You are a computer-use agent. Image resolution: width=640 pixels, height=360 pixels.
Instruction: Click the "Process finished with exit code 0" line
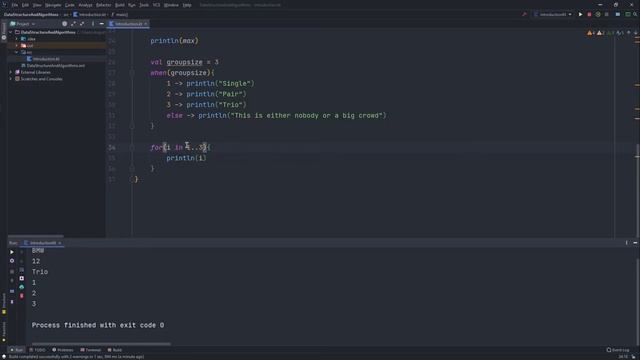point(98,325)
